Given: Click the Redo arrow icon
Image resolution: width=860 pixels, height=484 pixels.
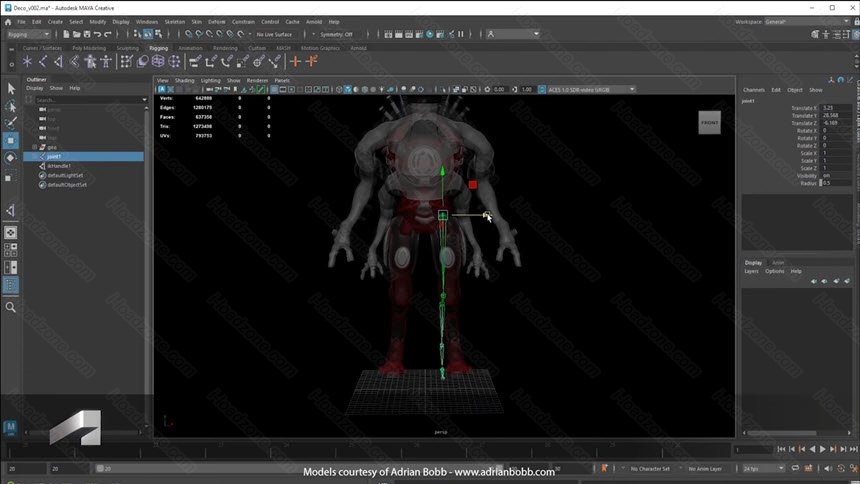Looking at the screenshot, I should [x=108, y=34].
